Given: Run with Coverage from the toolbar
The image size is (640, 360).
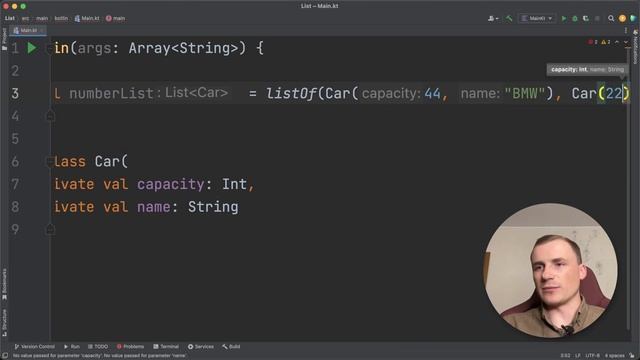Looking at the screenshot, I should click(586, 18).
